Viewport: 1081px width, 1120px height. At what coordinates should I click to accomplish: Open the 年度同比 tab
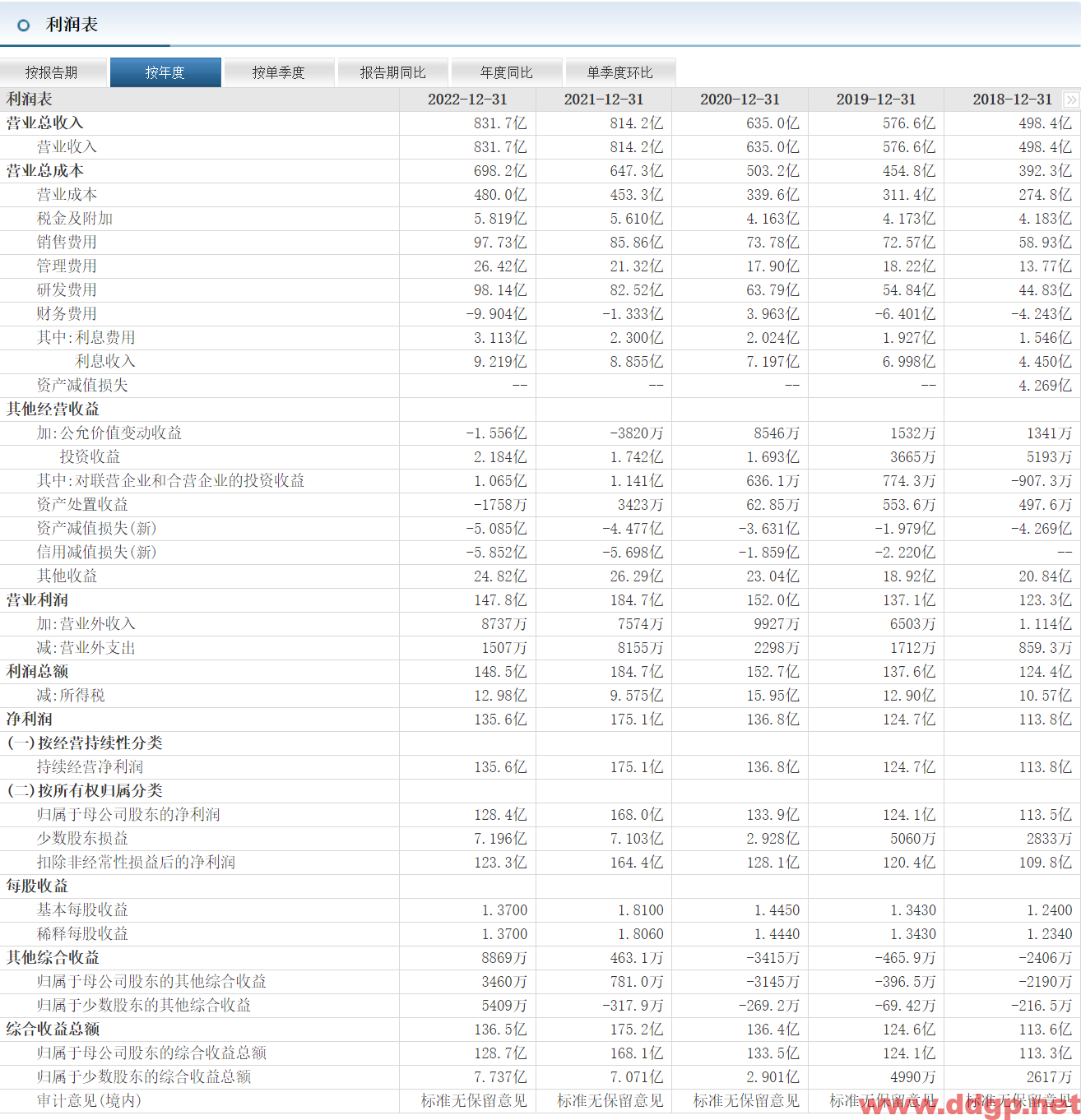tap(507, 72)
